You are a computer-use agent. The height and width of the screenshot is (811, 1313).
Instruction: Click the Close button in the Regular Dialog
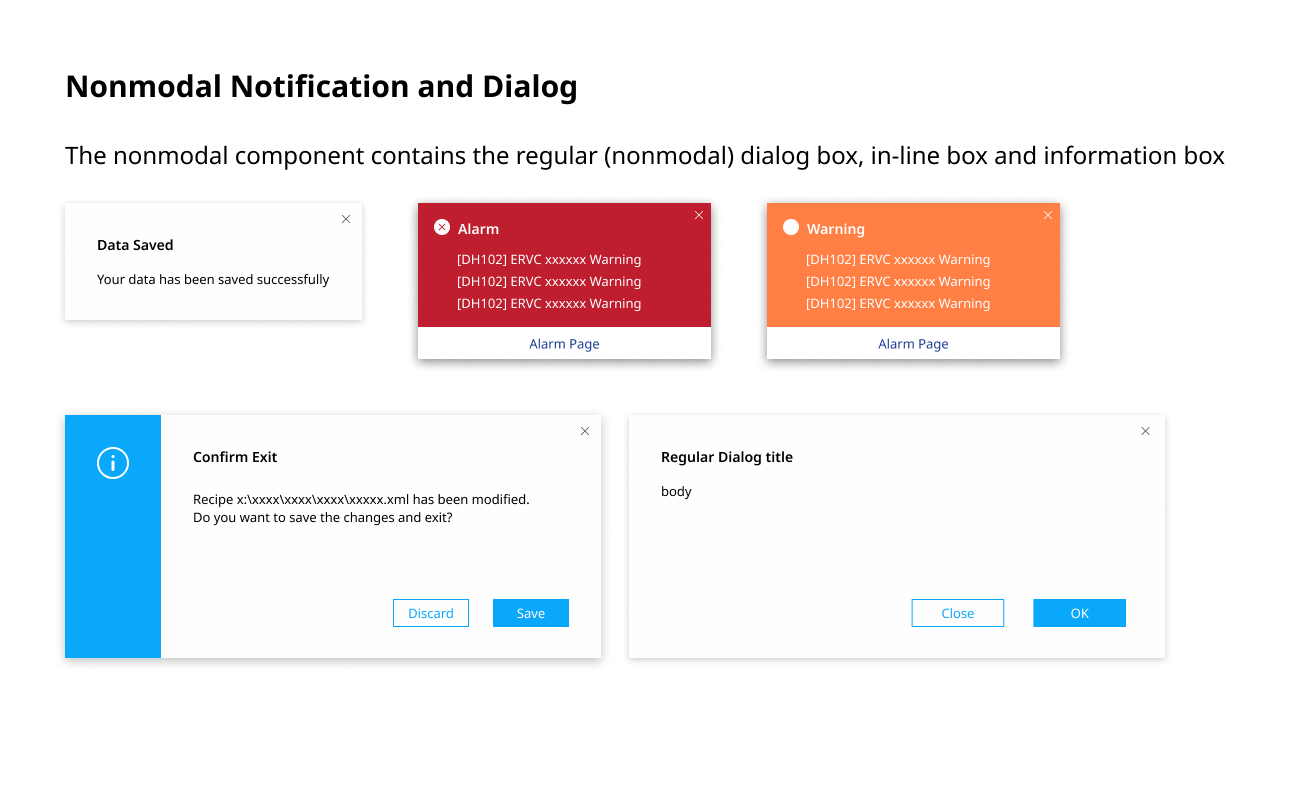tap(958, 613)
